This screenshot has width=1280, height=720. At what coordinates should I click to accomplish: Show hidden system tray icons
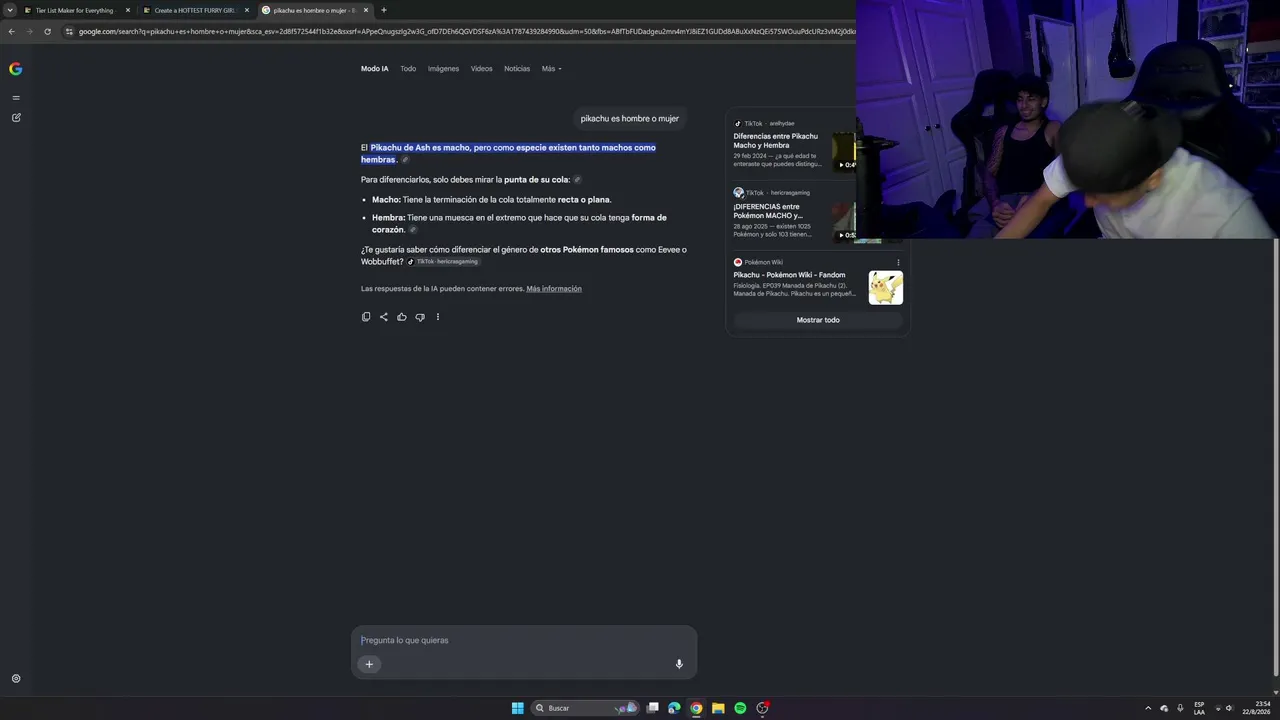[x=1148, y=708]
